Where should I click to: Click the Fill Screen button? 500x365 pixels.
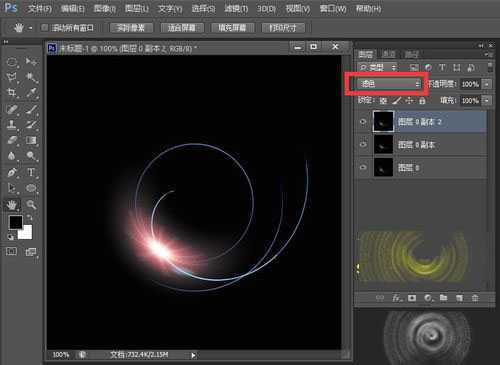tap(232, 28)
